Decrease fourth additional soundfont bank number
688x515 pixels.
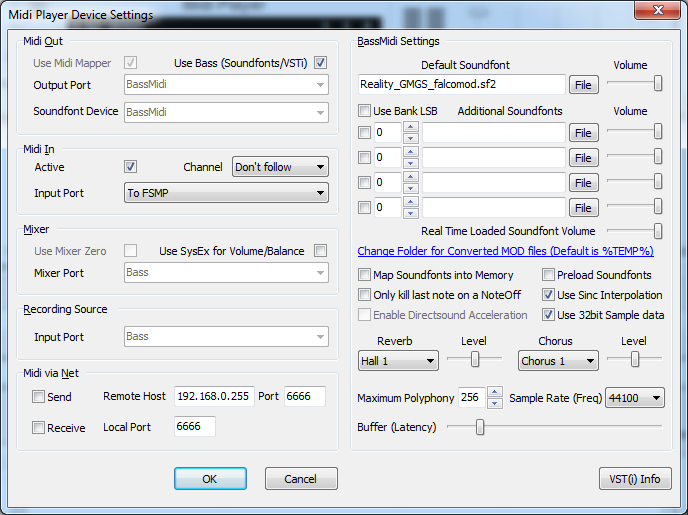tap(411, 213)
